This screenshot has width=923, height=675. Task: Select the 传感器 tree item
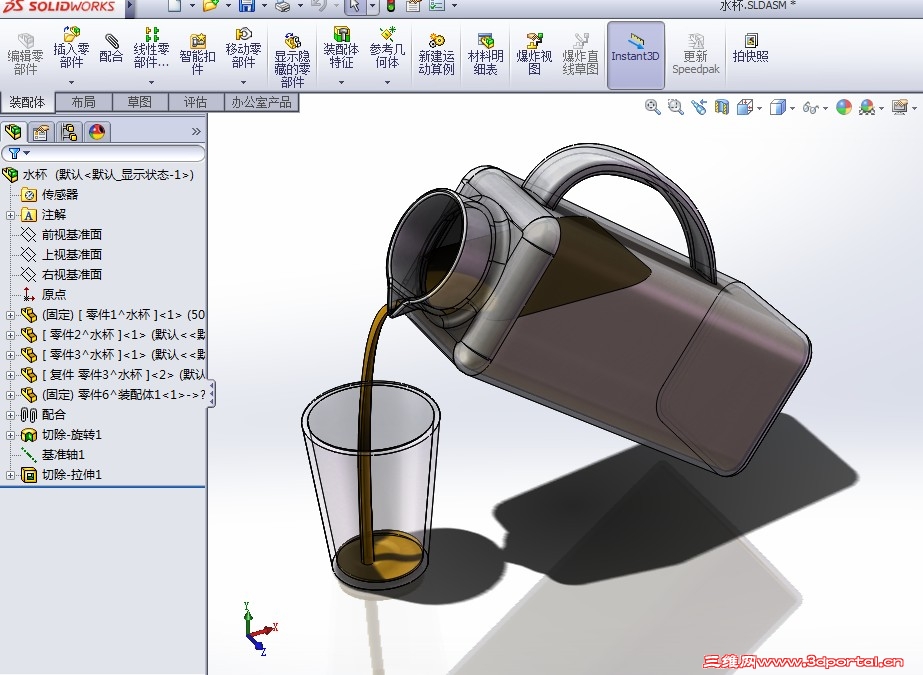coord(49,195)
